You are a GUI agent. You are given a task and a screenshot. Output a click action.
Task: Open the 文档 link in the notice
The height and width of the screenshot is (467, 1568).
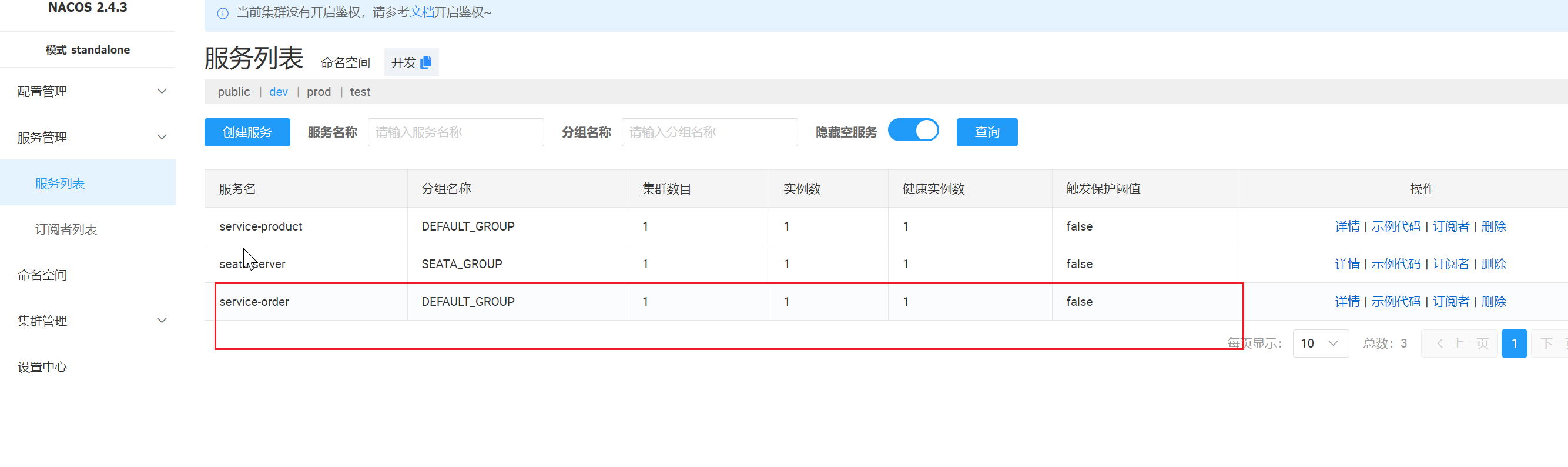422,12
